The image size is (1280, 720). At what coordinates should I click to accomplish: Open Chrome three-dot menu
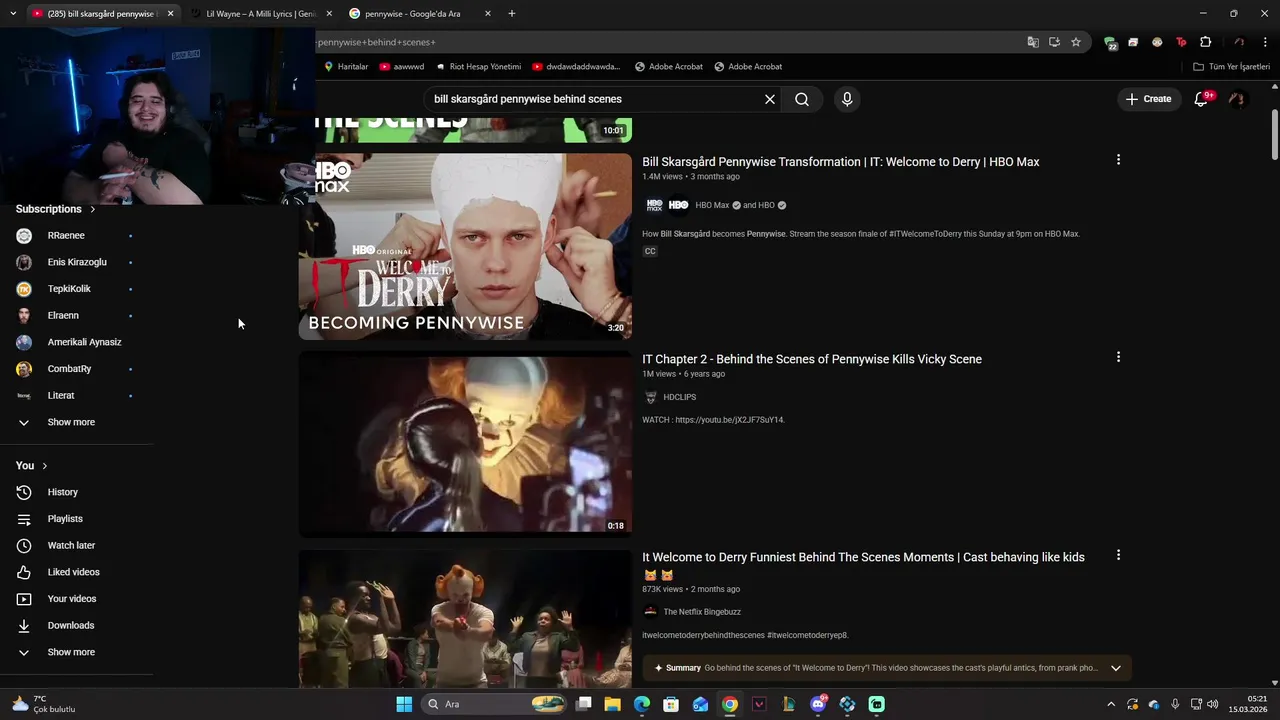[x=1265, y=42]
